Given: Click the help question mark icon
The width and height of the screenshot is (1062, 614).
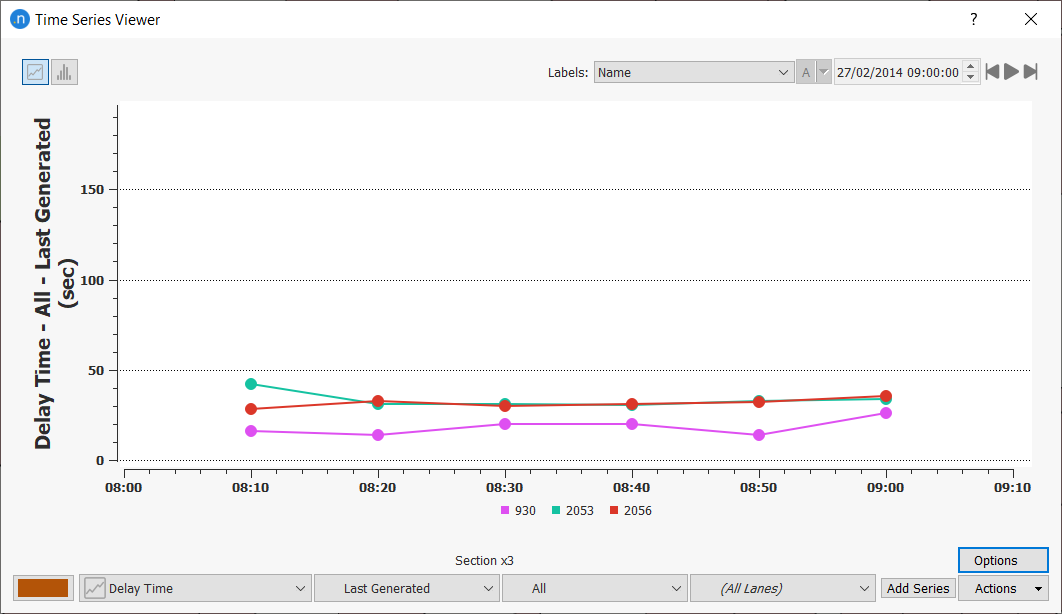Looking at the screenshot, I should pos(973,19).
